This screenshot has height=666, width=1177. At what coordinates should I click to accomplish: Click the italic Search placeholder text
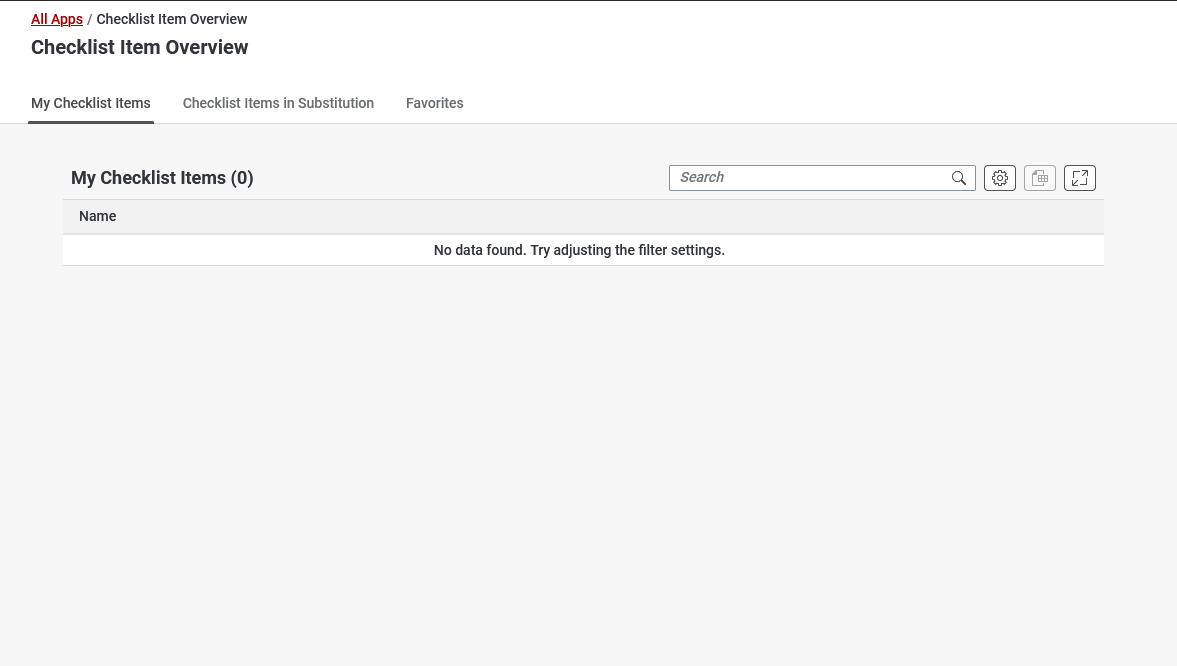coord(702,177)
